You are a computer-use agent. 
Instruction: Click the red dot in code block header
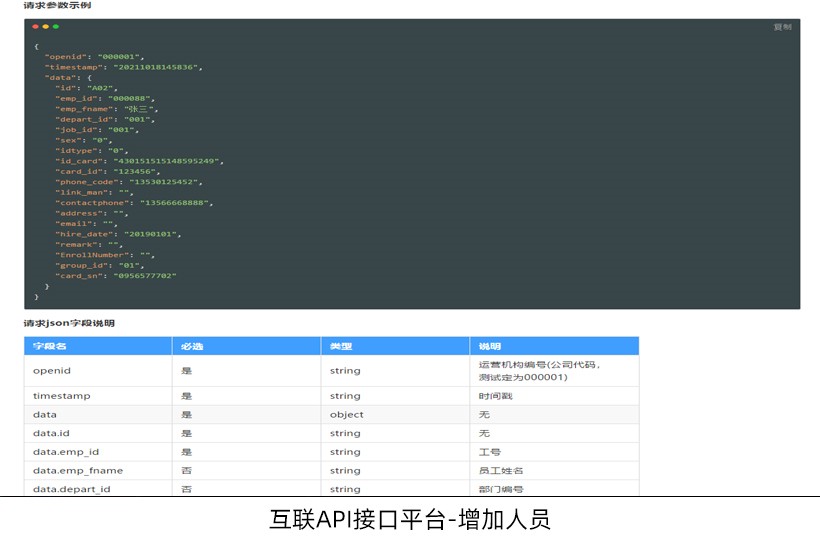[36, 27]
